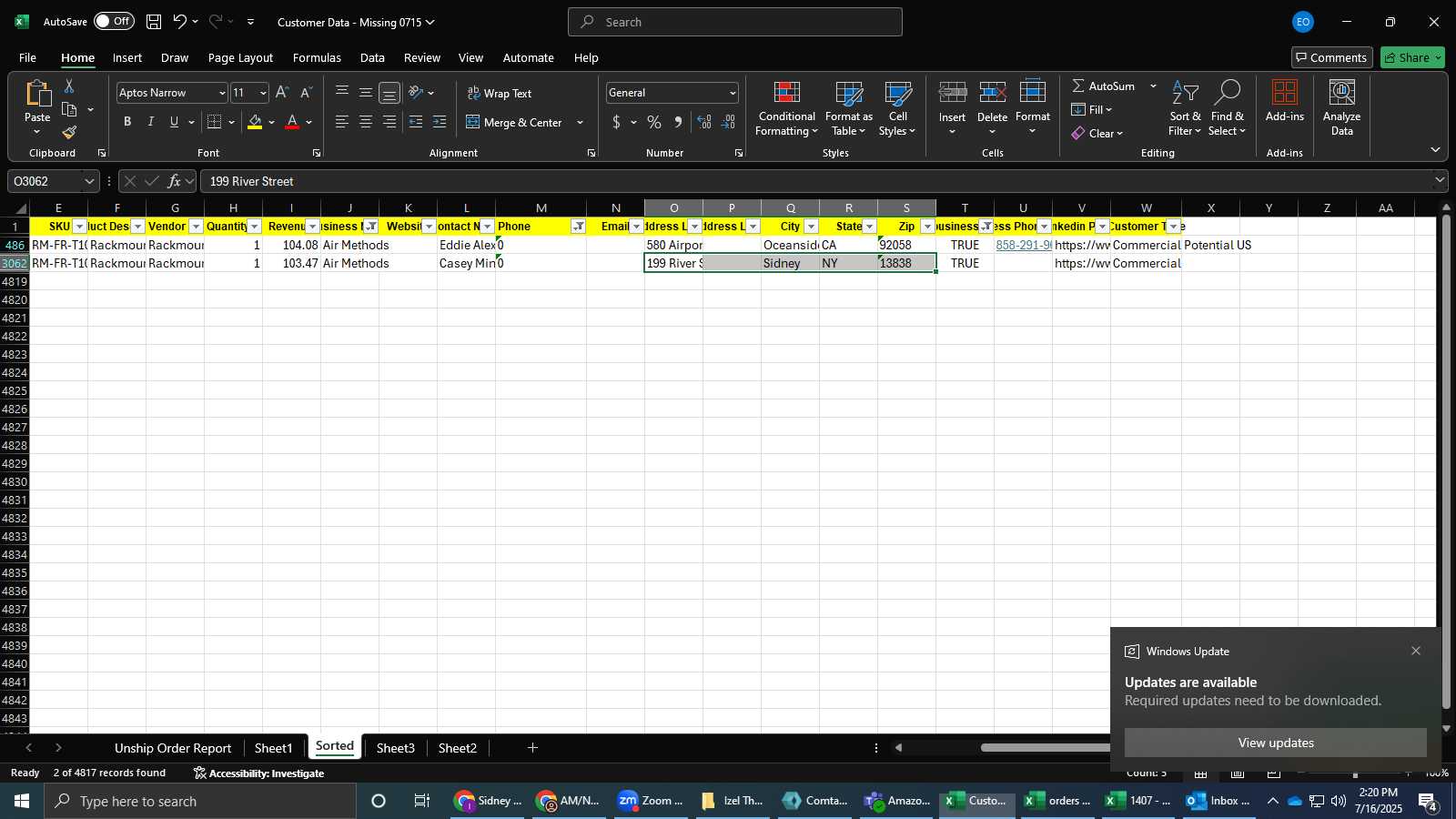1456x819 pixels.
Task: Apply yellow fill color
Action: point(255,122)
